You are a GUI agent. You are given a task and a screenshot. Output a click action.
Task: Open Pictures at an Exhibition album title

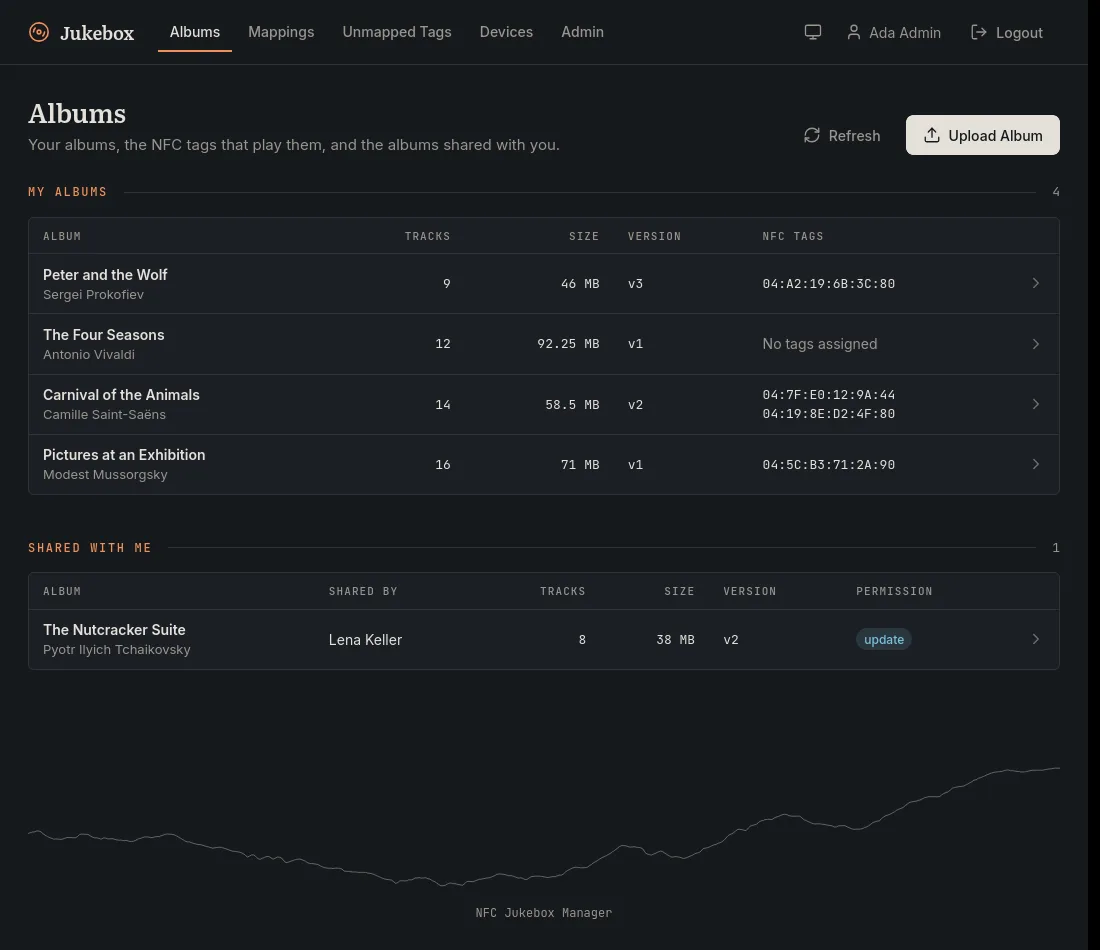click(x=124, y=455)
